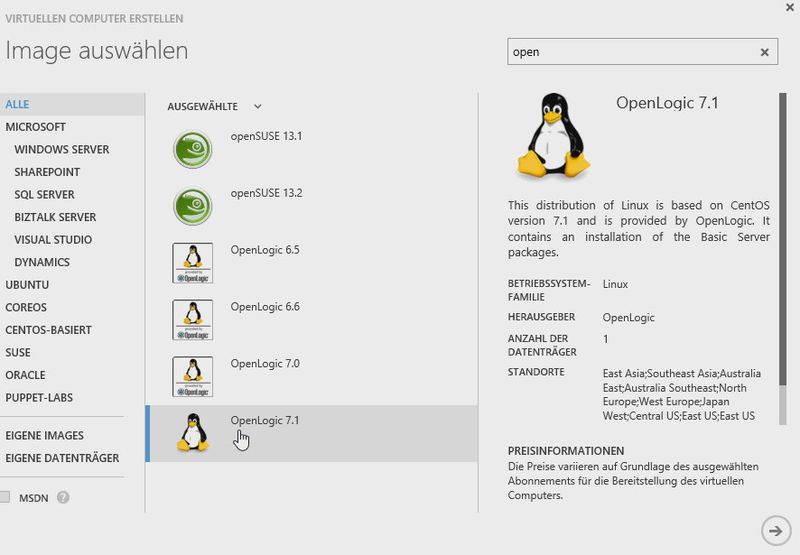Select the COREOS category
The image size is (800, 555).
[26, 308]
